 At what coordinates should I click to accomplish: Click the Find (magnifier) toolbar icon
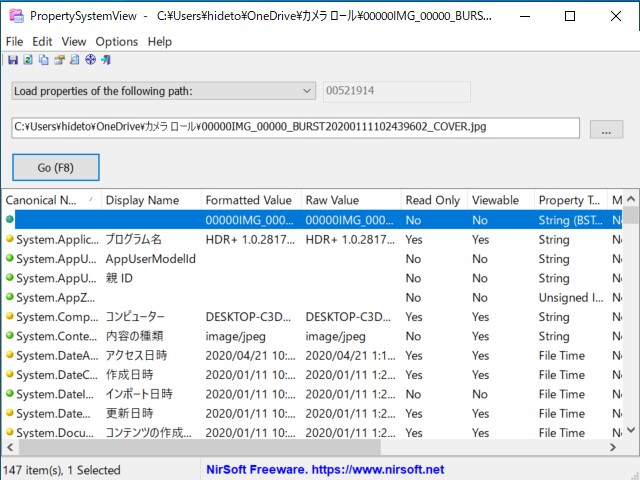click(75, 60)
